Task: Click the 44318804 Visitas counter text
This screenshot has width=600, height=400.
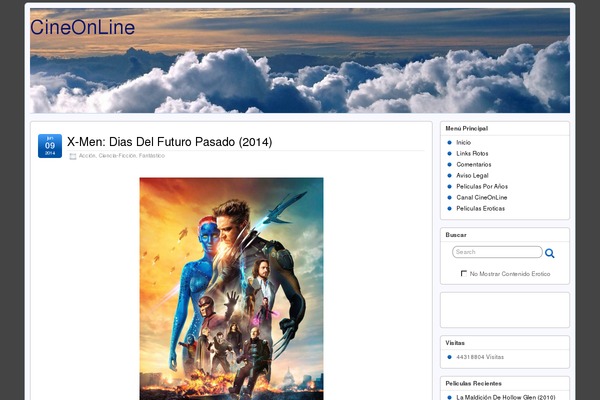Action: tap(480, 357)
